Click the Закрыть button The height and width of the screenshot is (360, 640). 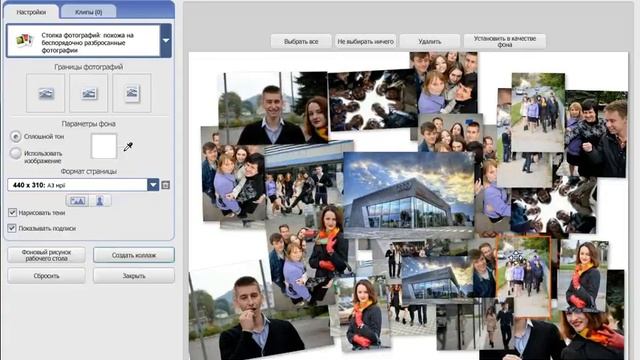tap(134, 276)
